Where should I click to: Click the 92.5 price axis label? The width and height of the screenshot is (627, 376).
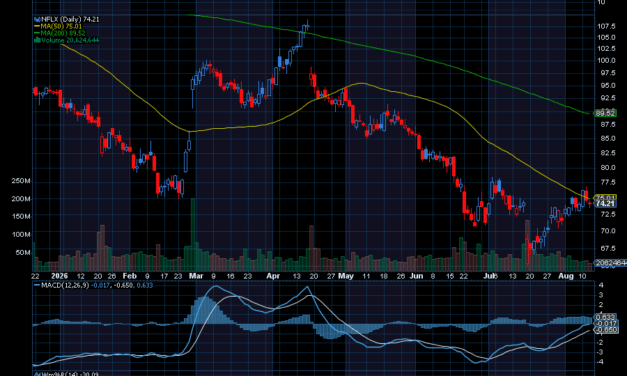[x=607, y=98]
